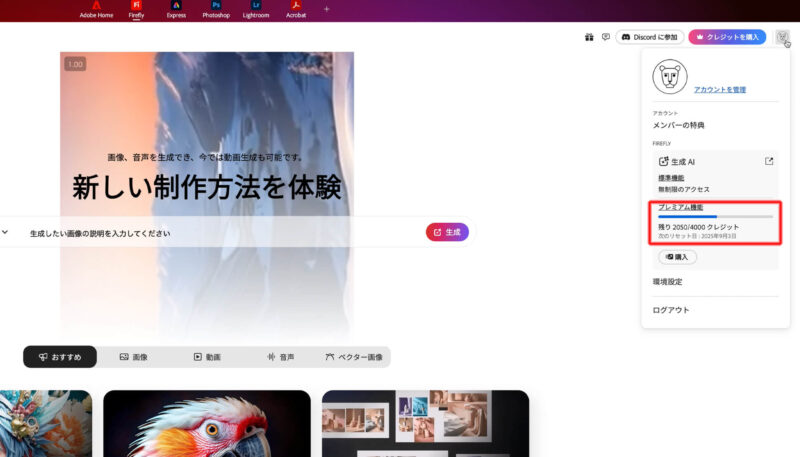Click the 新しい制作方法を体験 headline

pos(207,187)
